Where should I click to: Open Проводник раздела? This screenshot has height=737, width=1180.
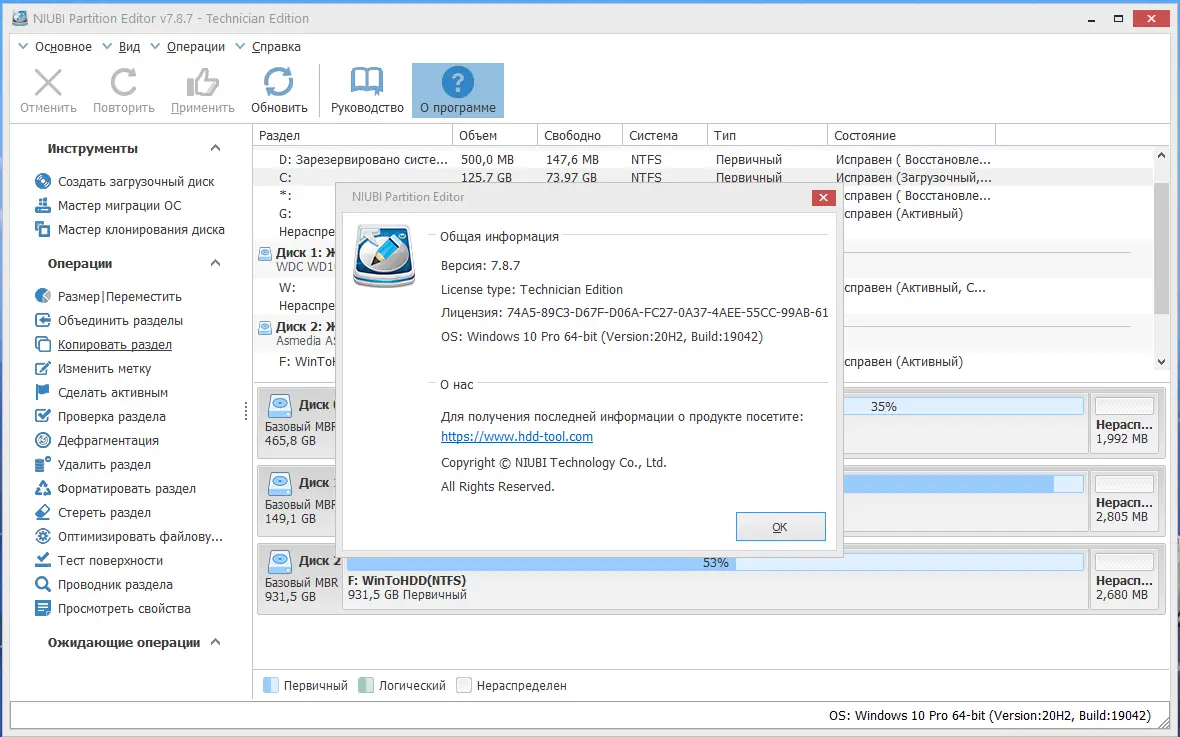104,586
